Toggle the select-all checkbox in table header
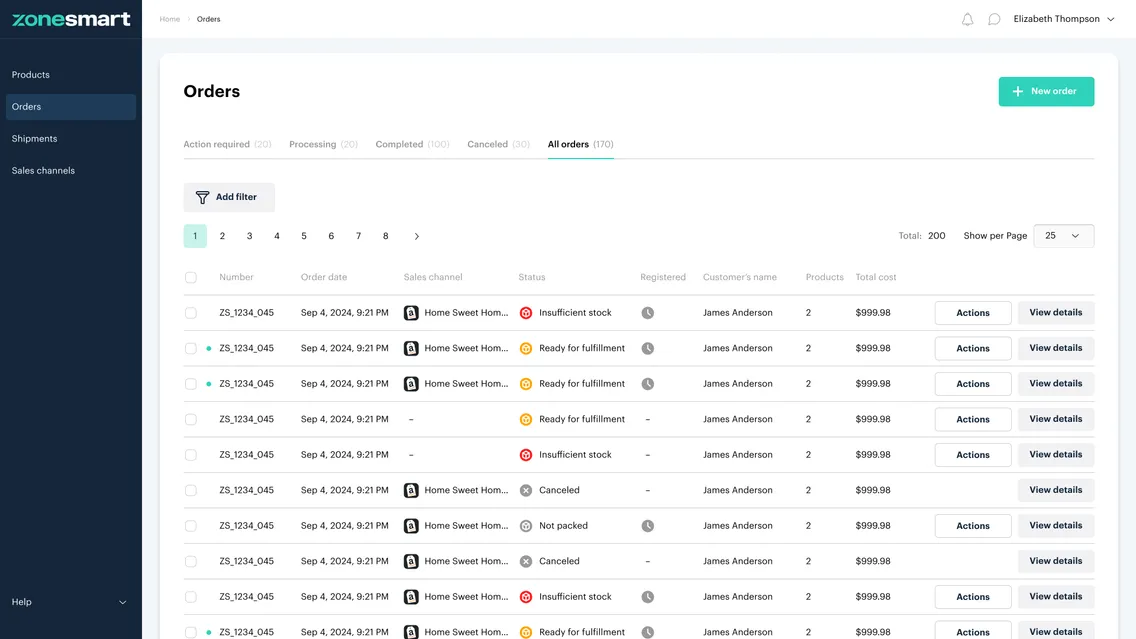Screen dimensions: 1136x639 191,277
